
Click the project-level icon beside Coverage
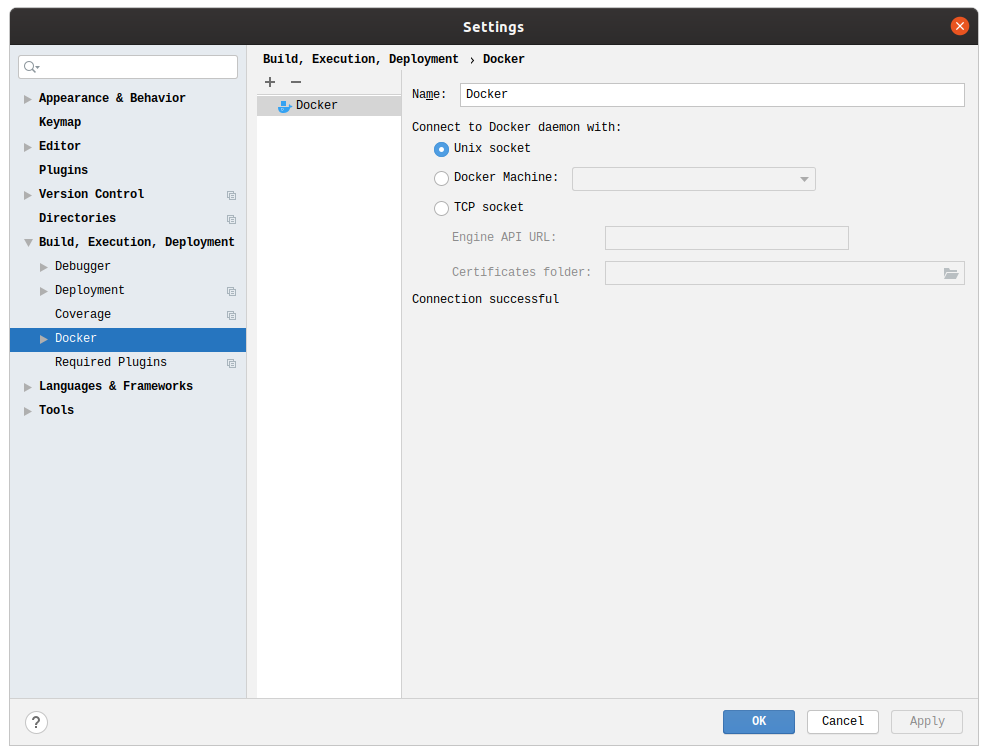tap(231, 315)
